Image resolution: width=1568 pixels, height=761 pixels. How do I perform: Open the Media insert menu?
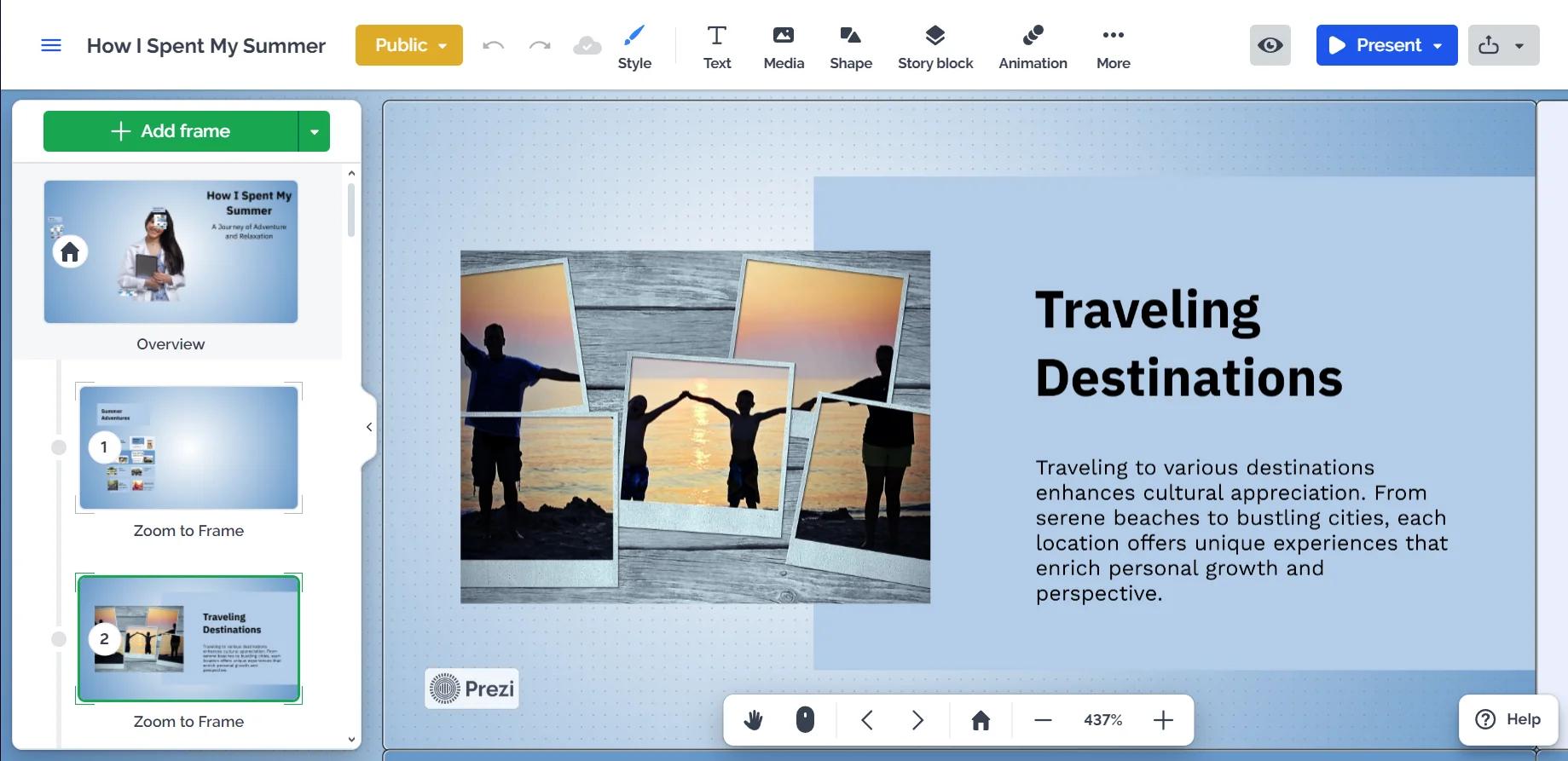(x=784, y=47)
